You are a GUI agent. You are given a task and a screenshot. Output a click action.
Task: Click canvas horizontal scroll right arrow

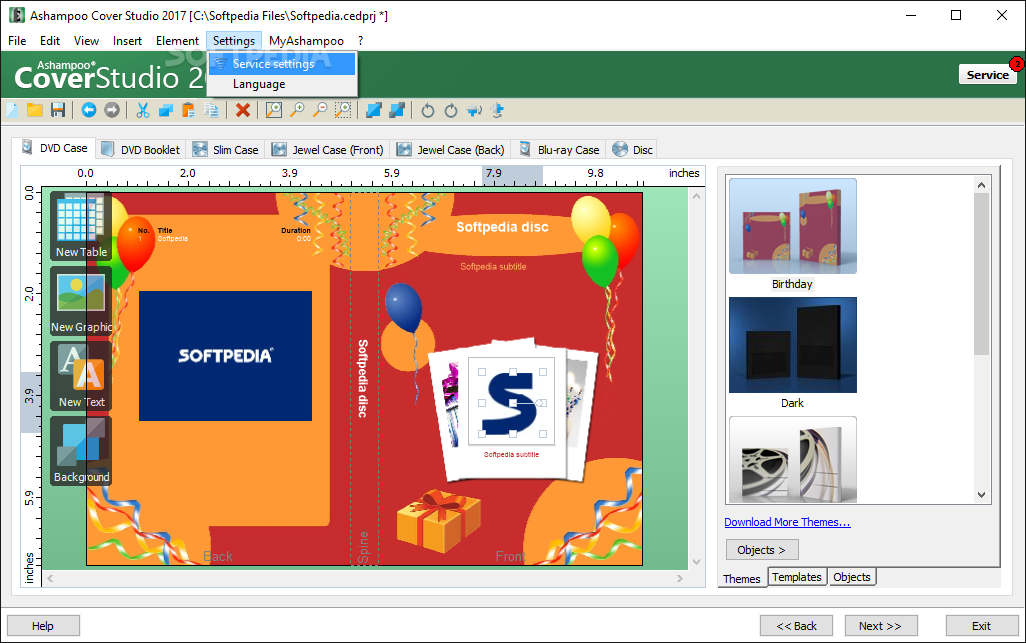[x=679, y=578]
